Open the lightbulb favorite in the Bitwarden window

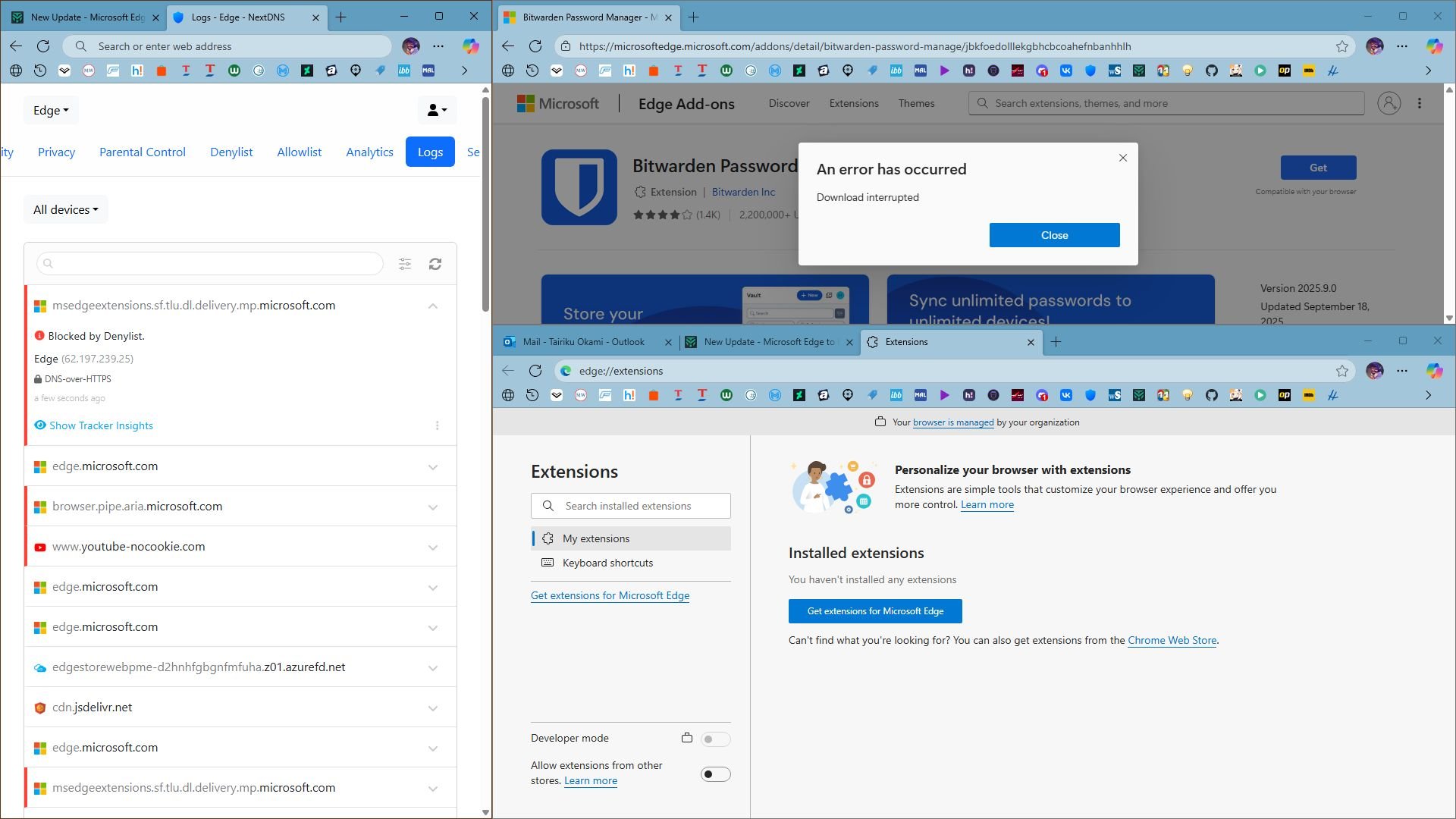coord(1188,71)
